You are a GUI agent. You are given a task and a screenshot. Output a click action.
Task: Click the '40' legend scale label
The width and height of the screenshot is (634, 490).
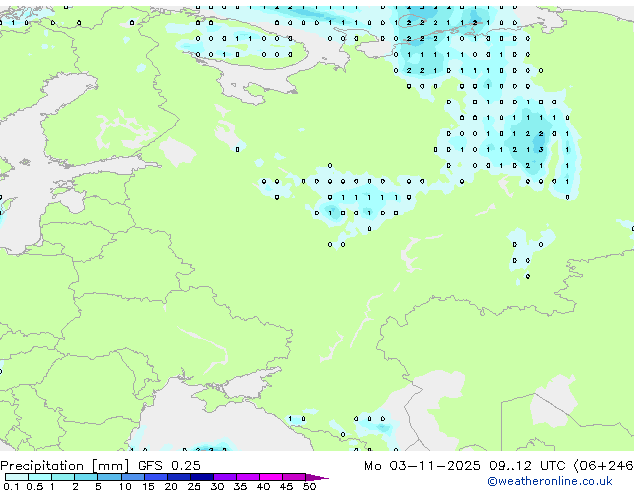click(x=263, y=486)
